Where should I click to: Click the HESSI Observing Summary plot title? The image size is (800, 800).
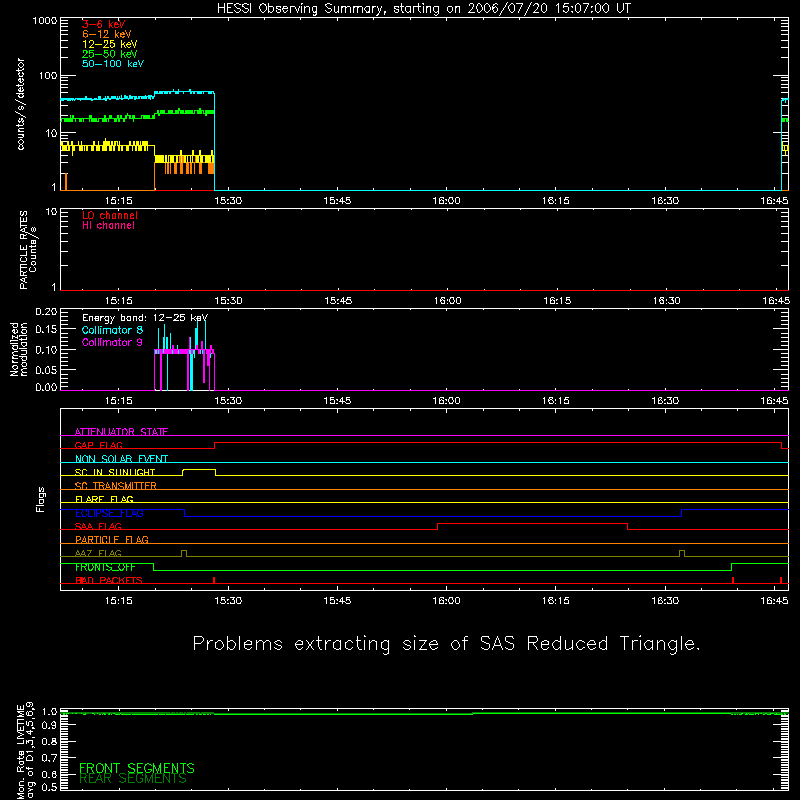423,9
